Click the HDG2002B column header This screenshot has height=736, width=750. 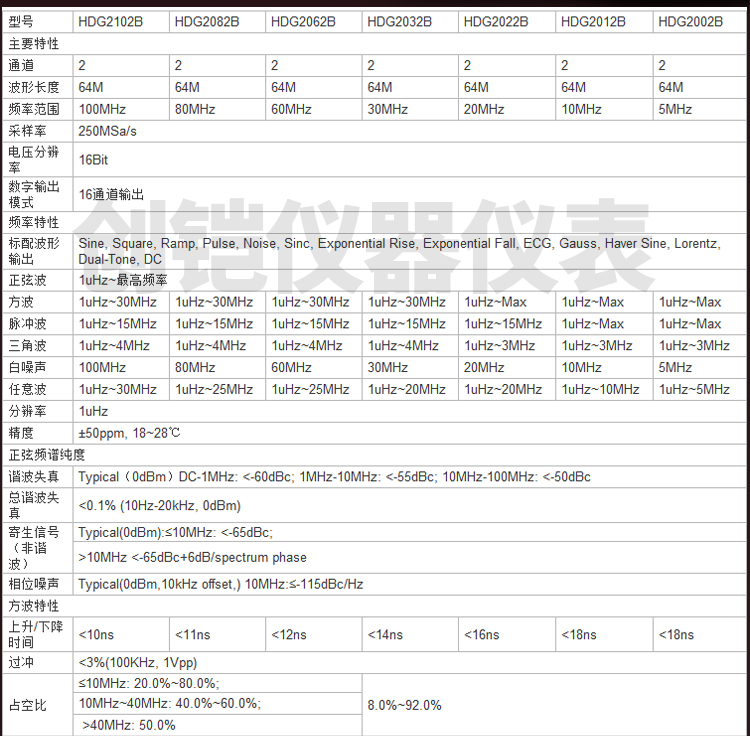tap(690, 21)
